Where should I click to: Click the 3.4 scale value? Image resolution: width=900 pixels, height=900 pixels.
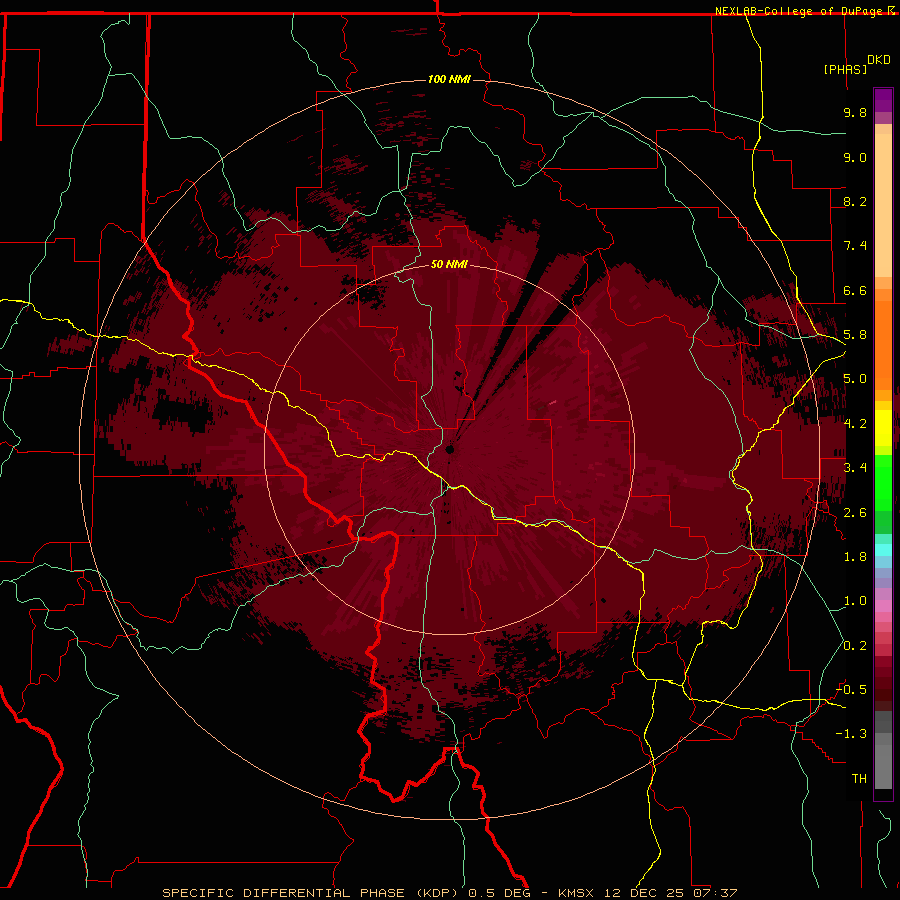(855, 468)
